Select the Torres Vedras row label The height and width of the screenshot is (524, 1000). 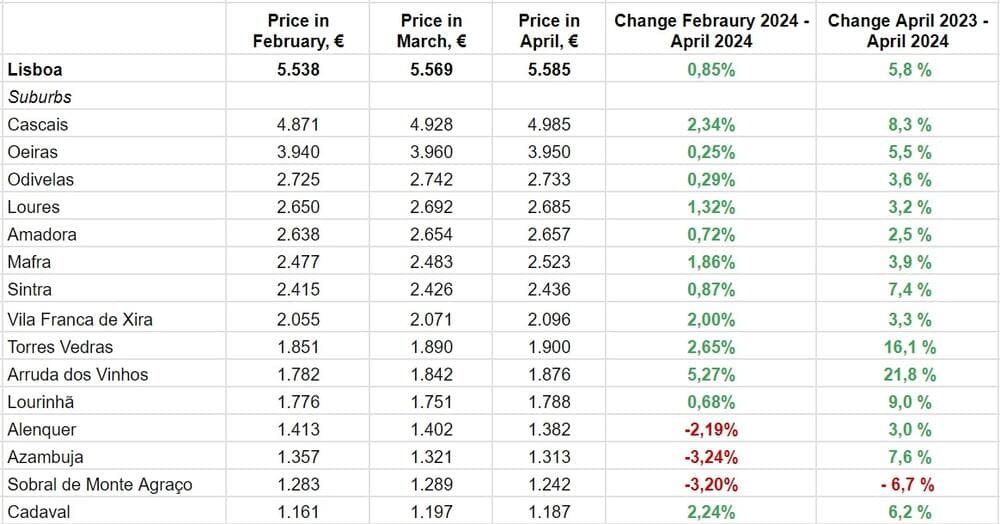pos(60,347)
